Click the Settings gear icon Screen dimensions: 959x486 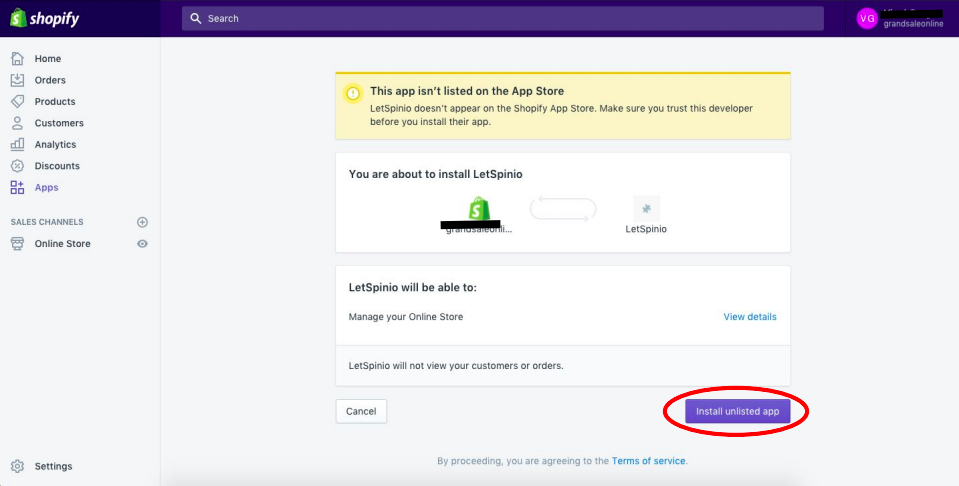click(17, 466)
